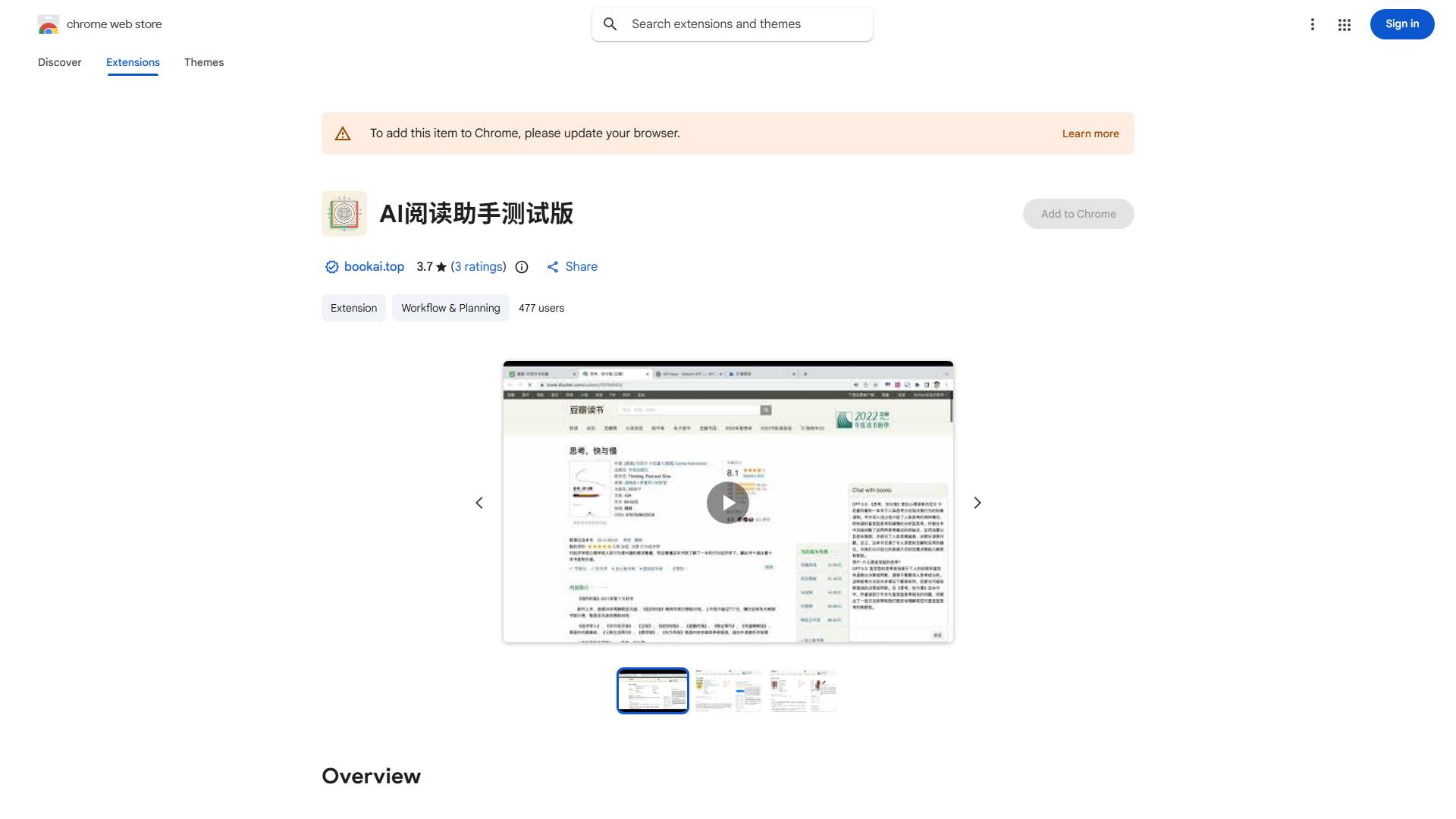Viewport: 1456px width, 819px height.
Task: Expand the Extension category chip
Action: [x=353, y=308]
